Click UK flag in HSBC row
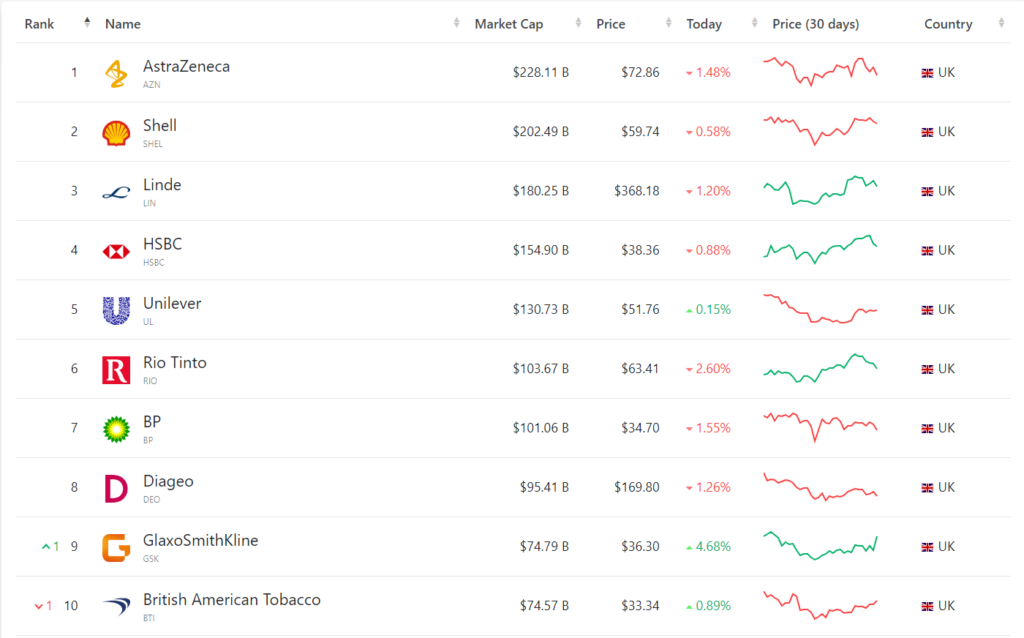The image size is (1024, 638). [927, 251]
